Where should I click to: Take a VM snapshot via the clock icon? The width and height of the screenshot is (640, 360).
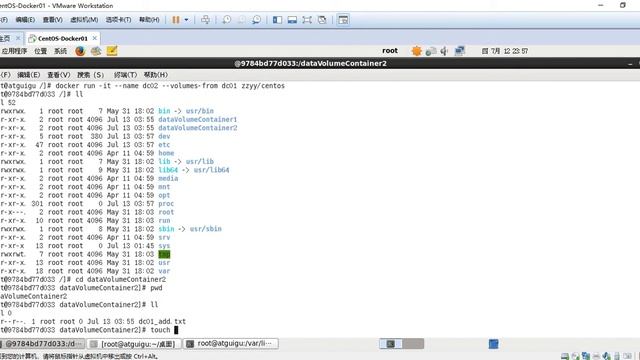click(x=227, y=20)
